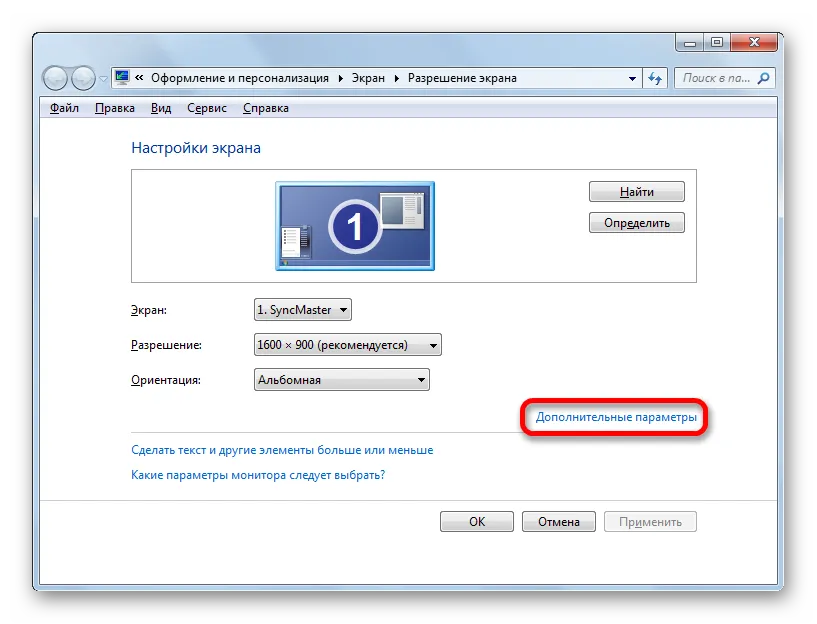
Task: Open recent pages dropdown beside navigation arrows
Action: [x=103, y=79]
